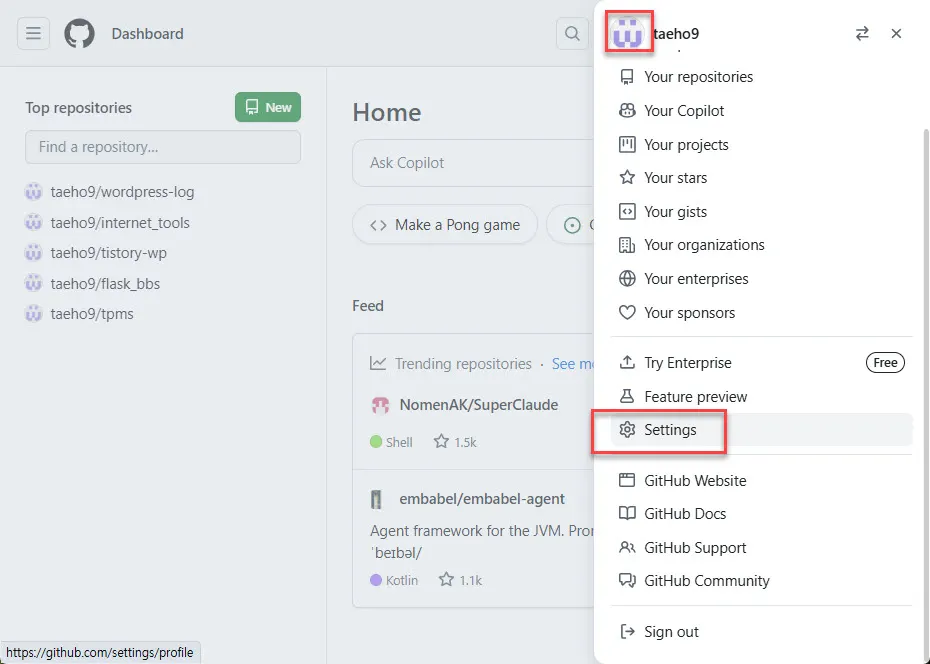Screen dimensions: 930x664
Task: Open taeho9/wordpress-log repository link
Action: point(122,192)
